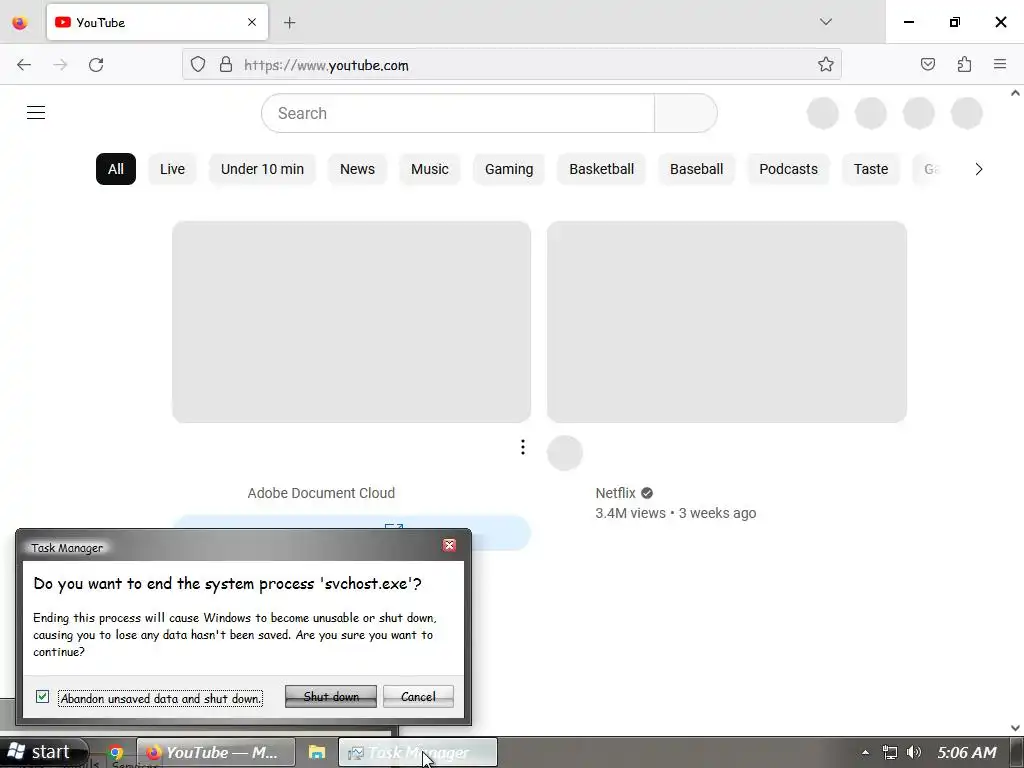Open the Netflix channel name
Viewport: 1024px width, 768px height.
click(x=615, y=493)
